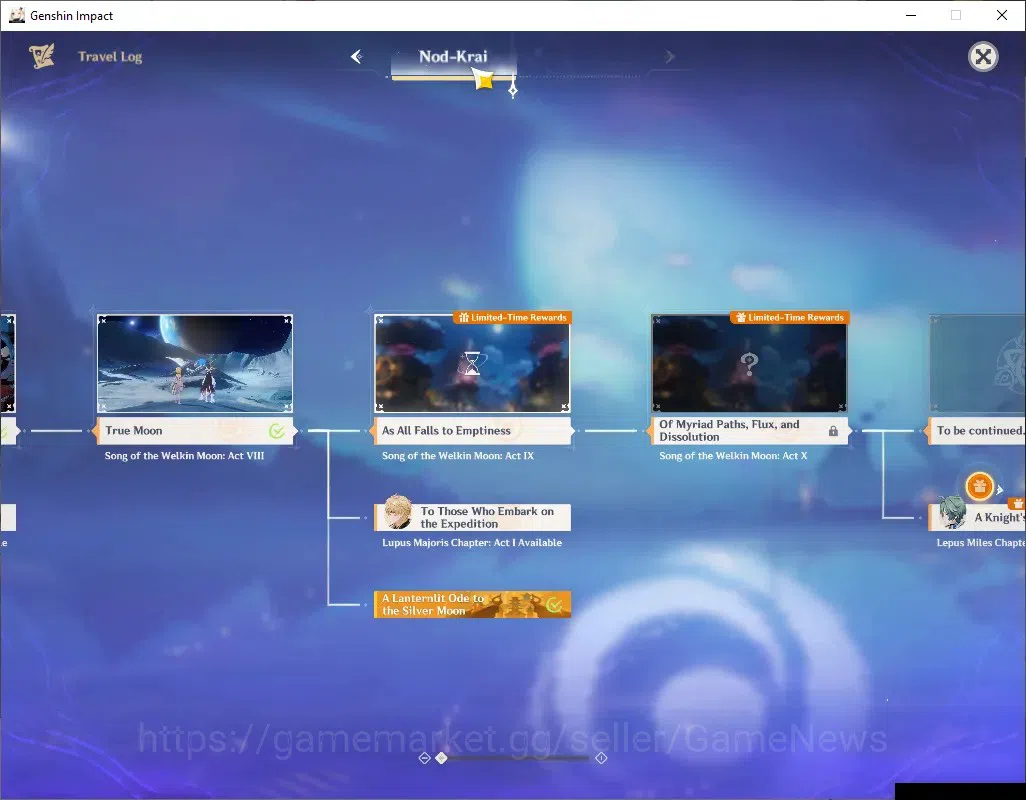Viewport: 1026px width, 800px height.
Task: Click the right end of bottom scroll bar
Action: pos(601,758)
